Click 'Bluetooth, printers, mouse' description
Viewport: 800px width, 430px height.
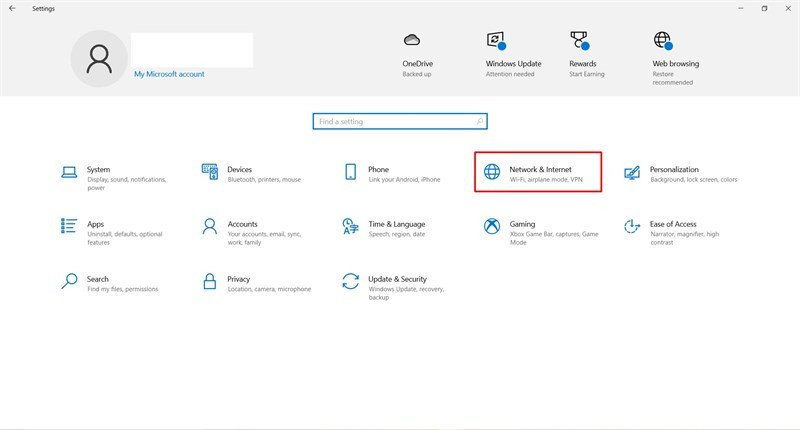[x=264, y=180]
